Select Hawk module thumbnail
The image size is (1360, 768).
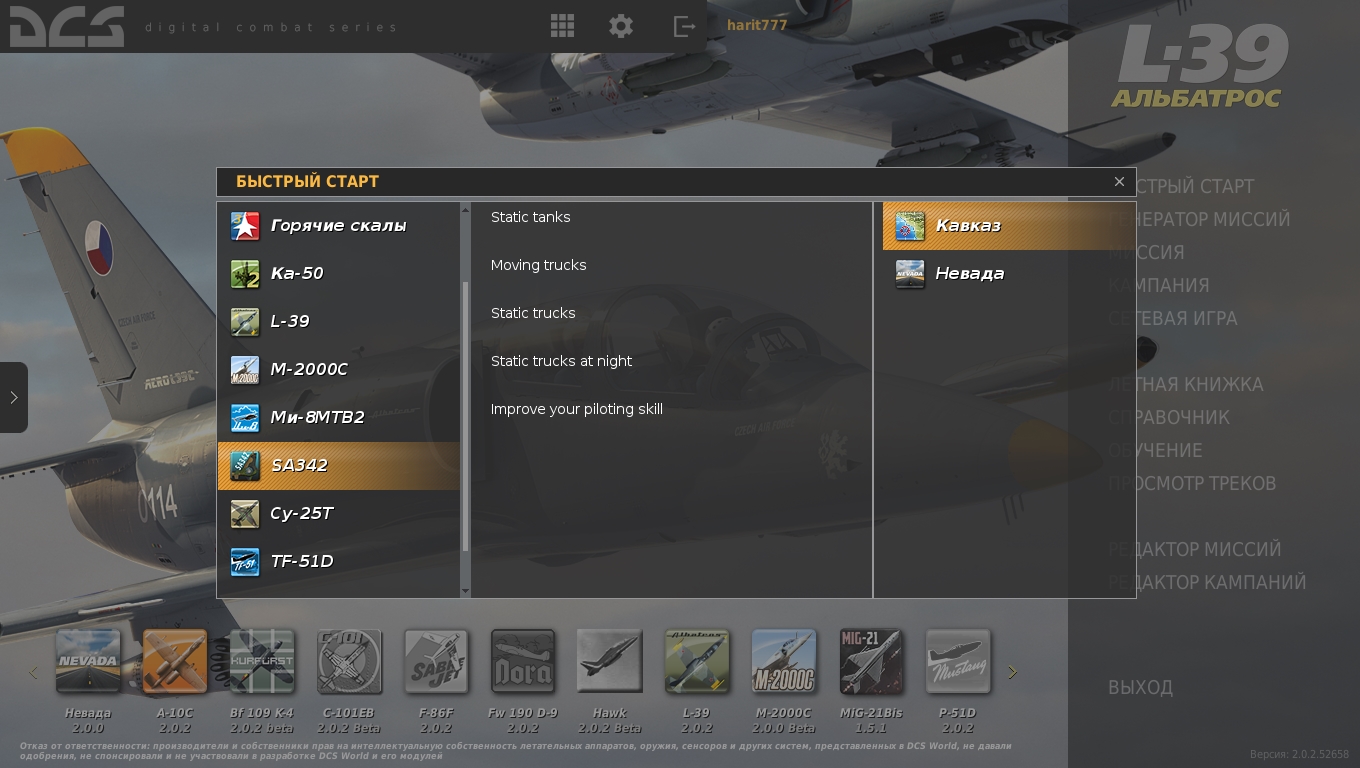(610, 661)
